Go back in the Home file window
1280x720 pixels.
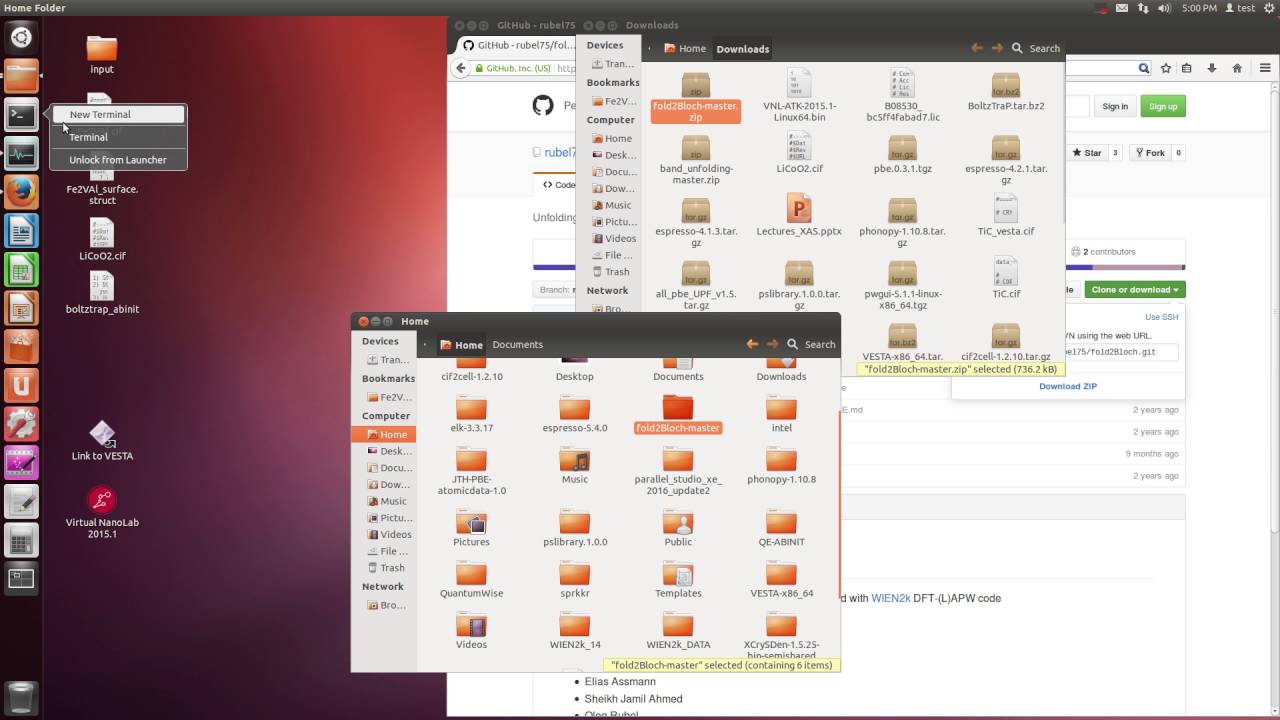click(x=752, y=344)
